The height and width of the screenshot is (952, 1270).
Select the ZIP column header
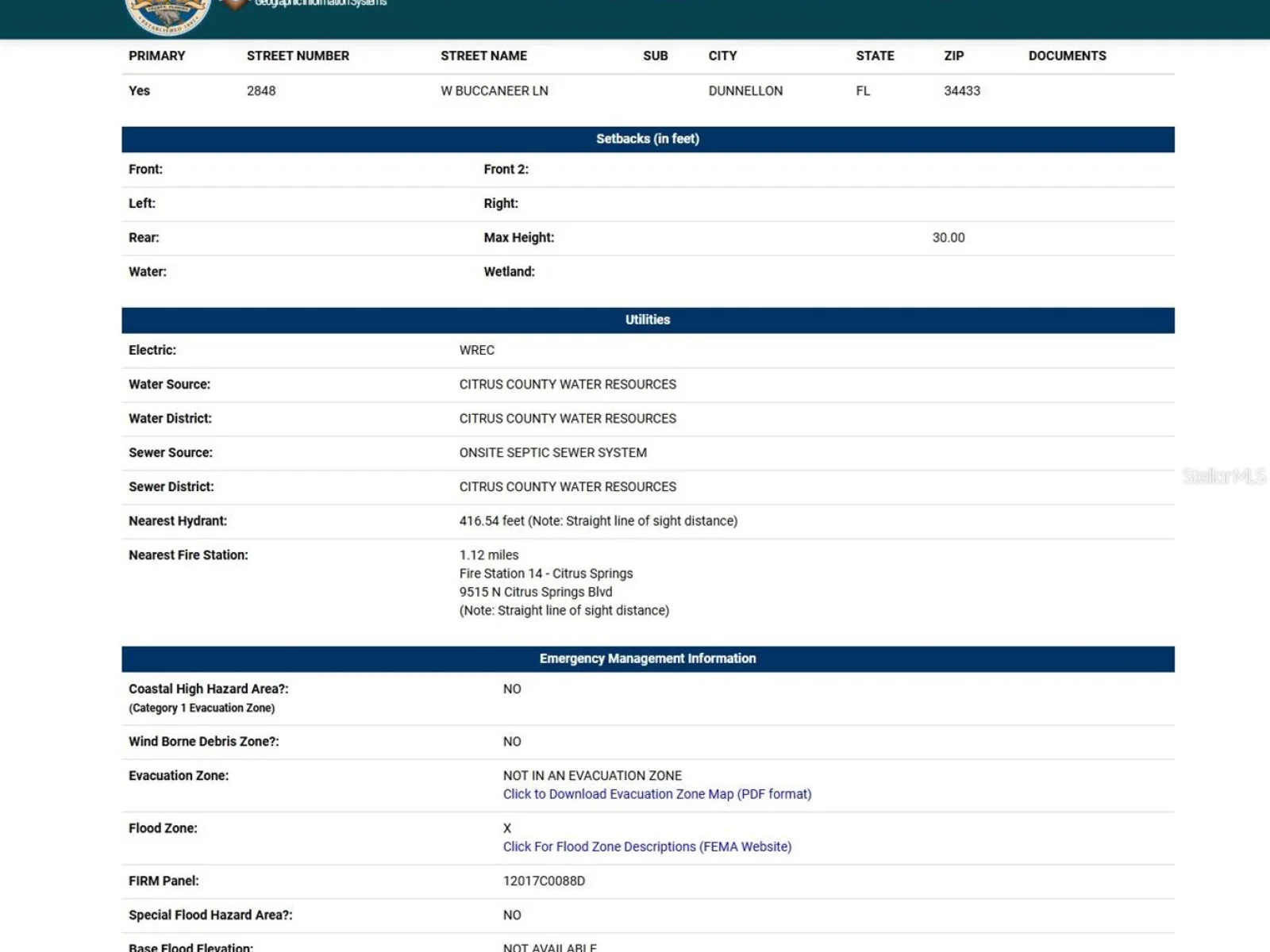point(954,56)
